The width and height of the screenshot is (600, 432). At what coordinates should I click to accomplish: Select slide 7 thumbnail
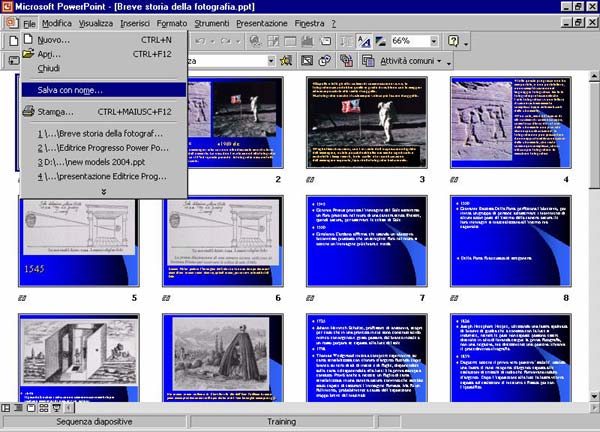(367, 241)
